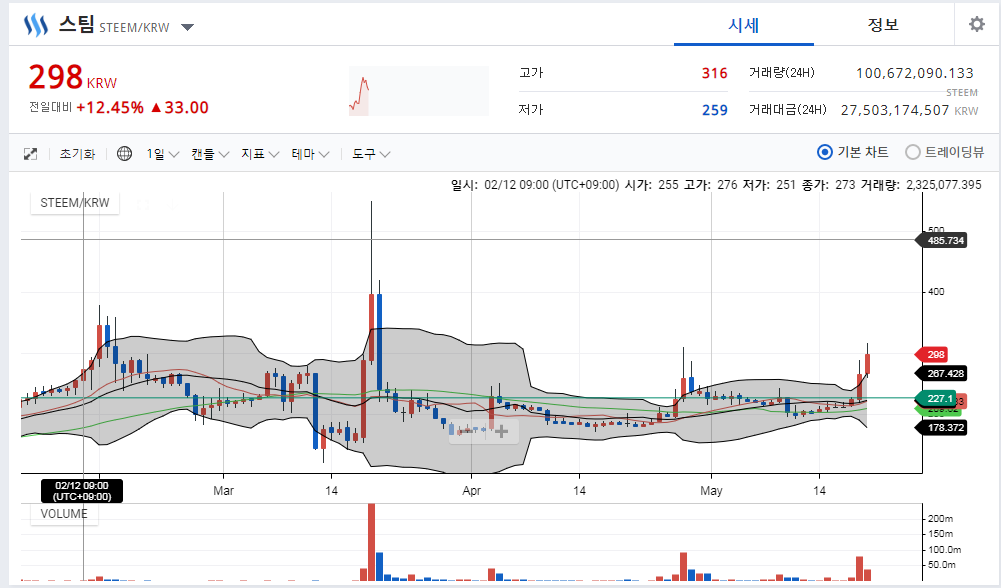Expand the STEEM/KRW market selector arrow
The width and height of the screenshot is (1001, 588).
[x=188, y=27]
